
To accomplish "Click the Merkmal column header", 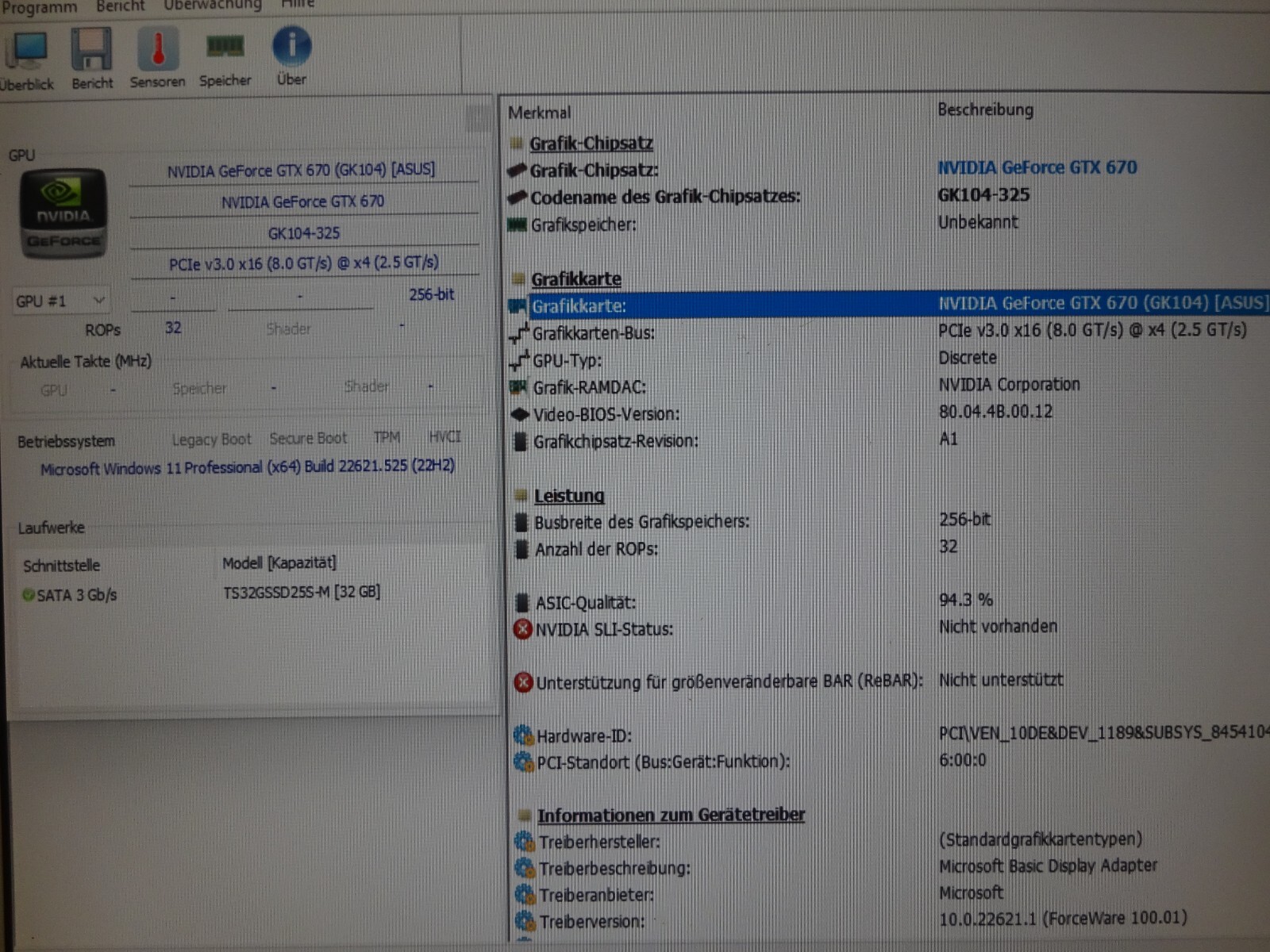I will coord(540,113).
